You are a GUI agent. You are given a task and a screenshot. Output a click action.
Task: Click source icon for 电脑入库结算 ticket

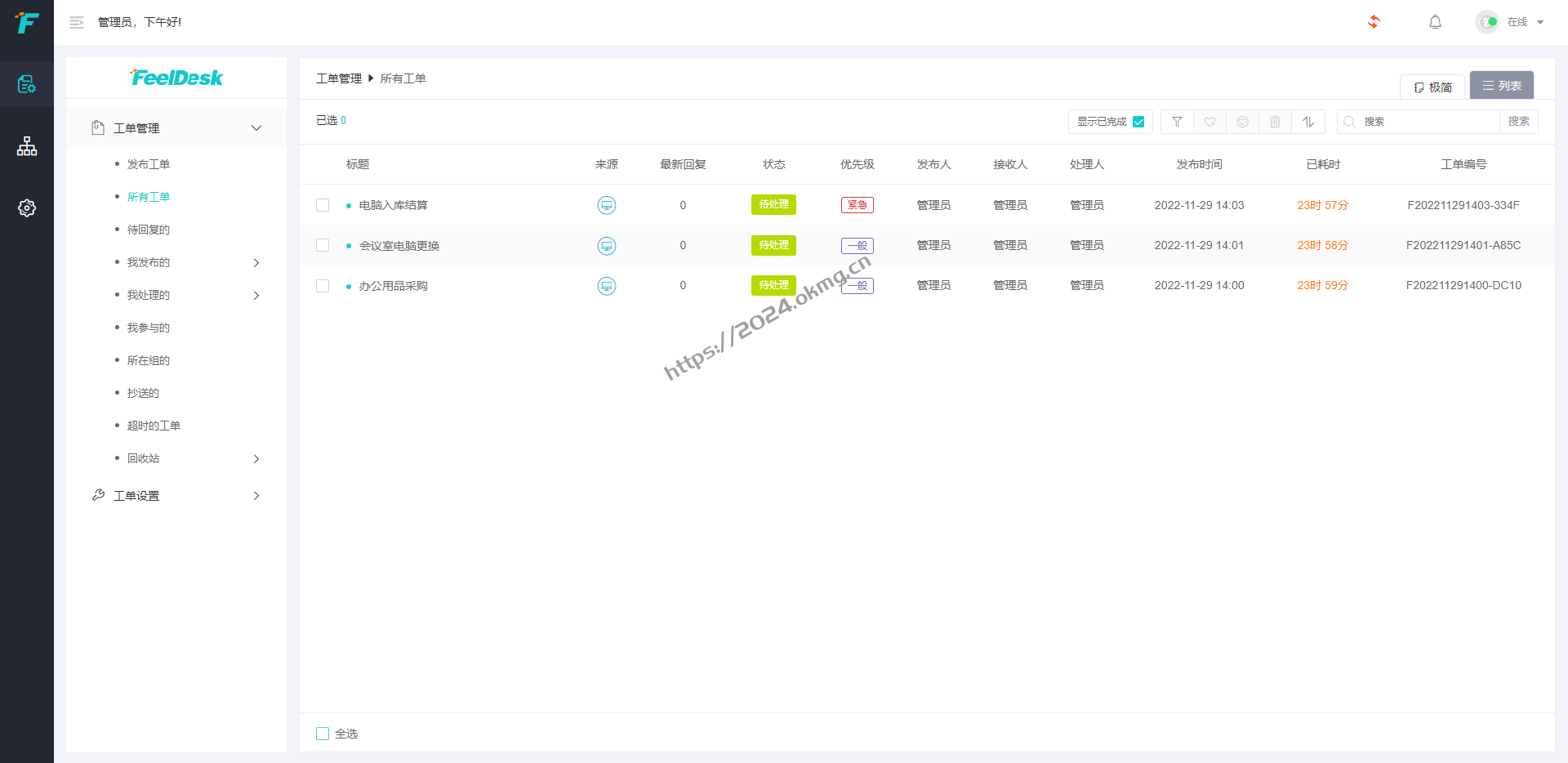pos(607,205)
